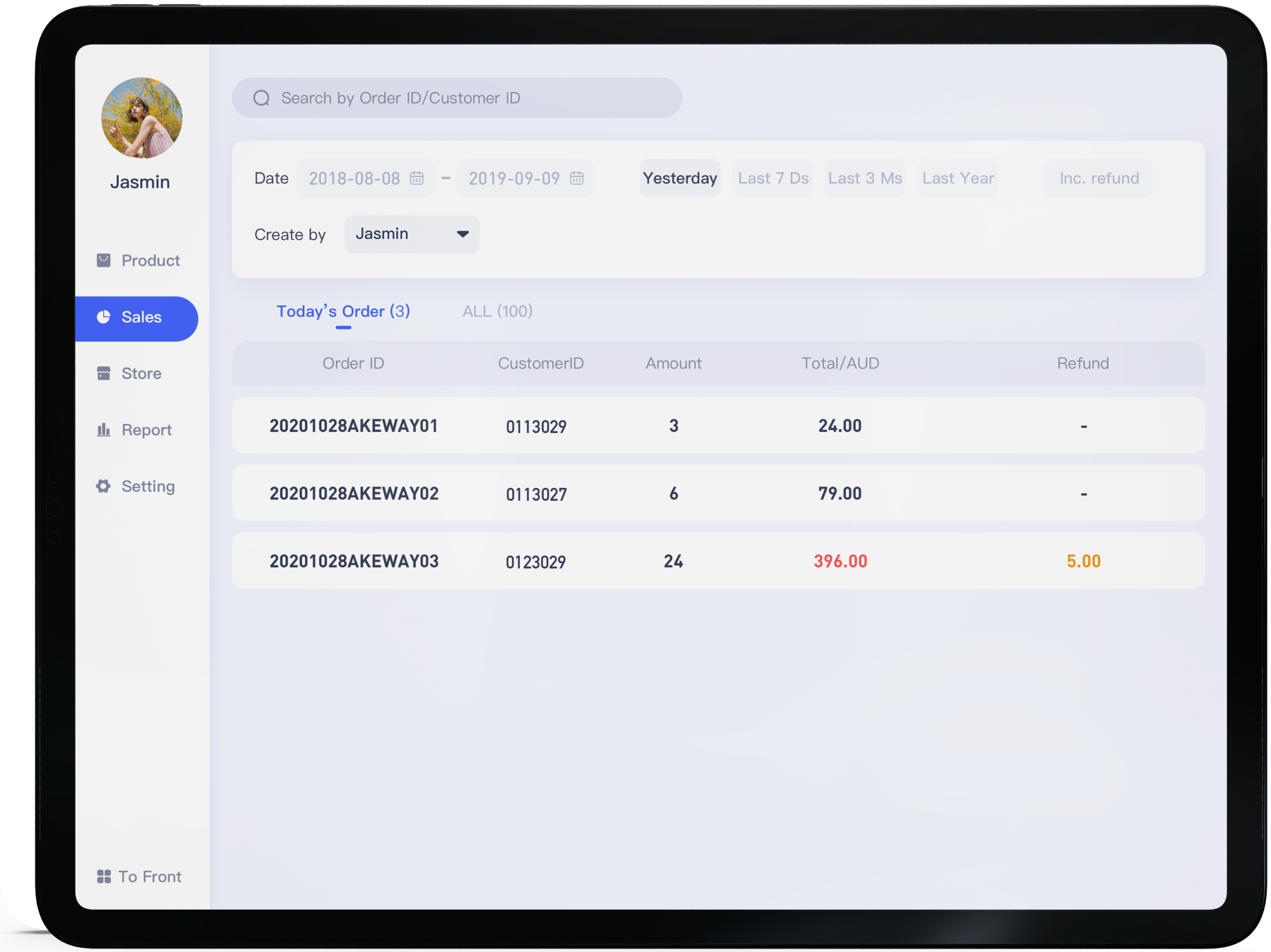
Task: Click the Store shop icon
Action: [103, 373]
